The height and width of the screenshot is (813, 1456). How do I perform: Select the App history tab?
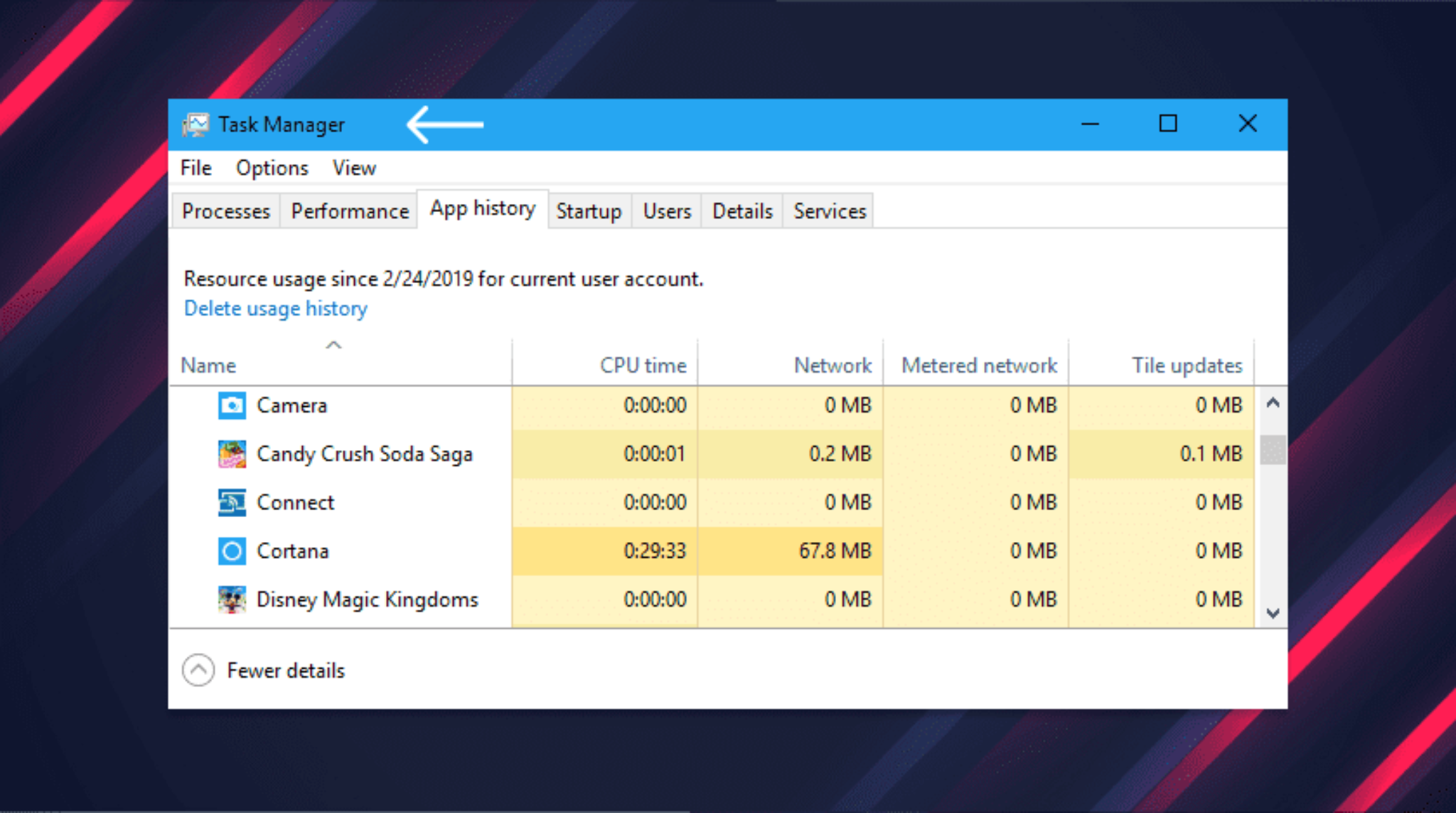[483, 211]
